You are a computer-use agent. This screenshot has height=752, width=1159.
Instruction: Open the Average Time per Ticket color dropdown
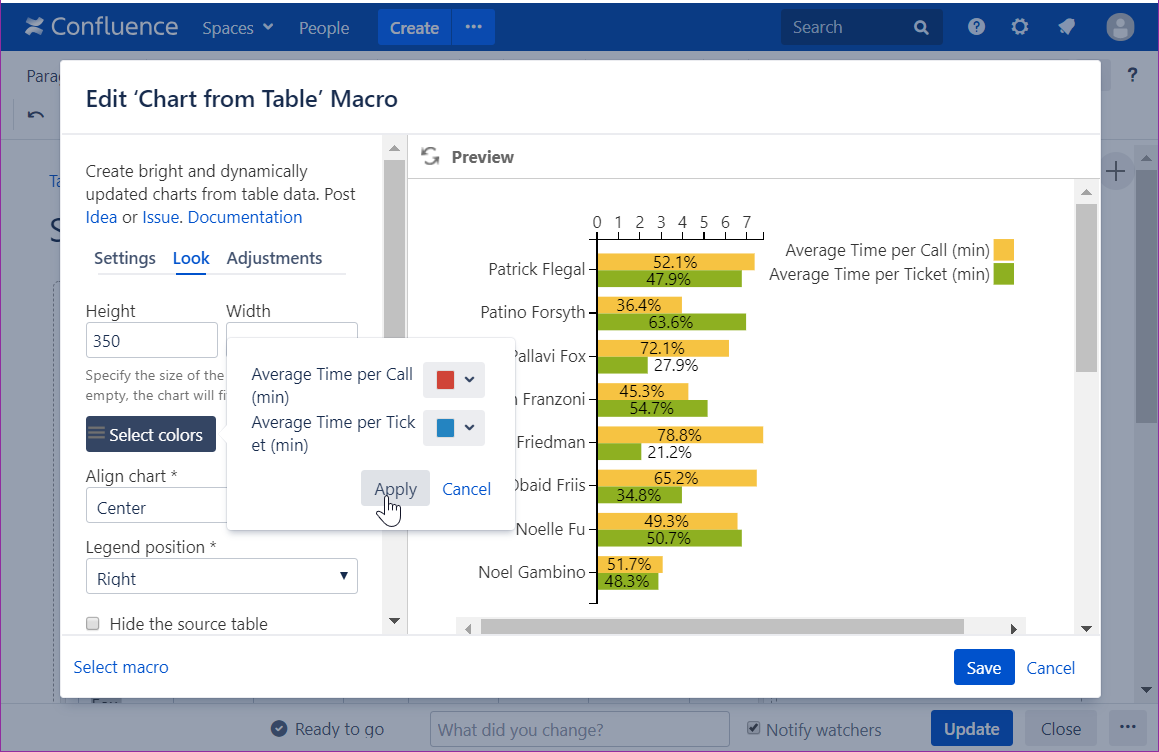(454, 428)
